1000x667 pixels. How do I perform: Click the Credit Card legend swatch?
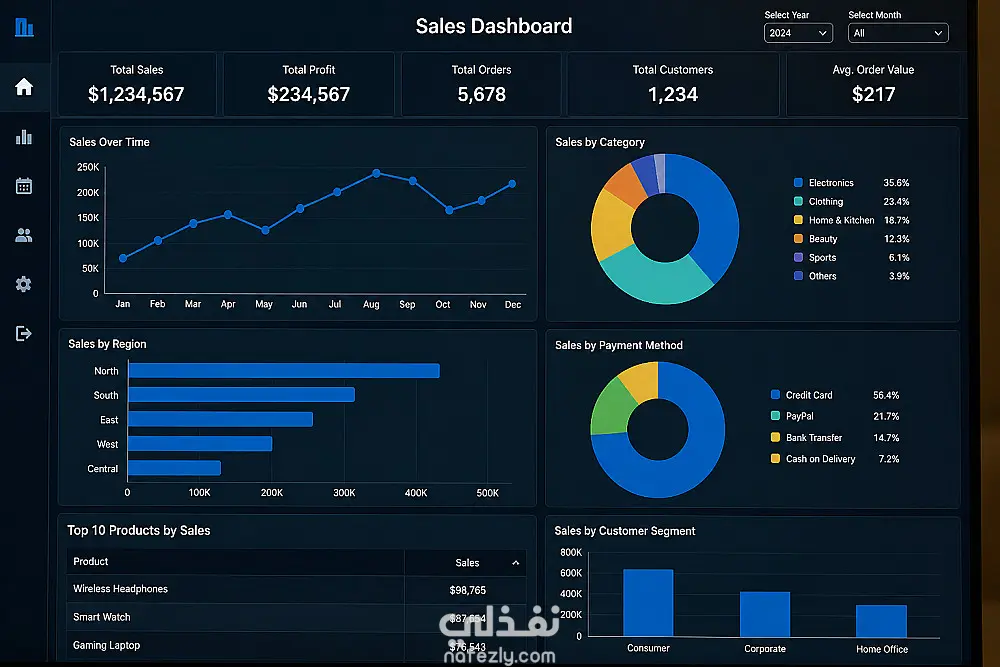775,395
